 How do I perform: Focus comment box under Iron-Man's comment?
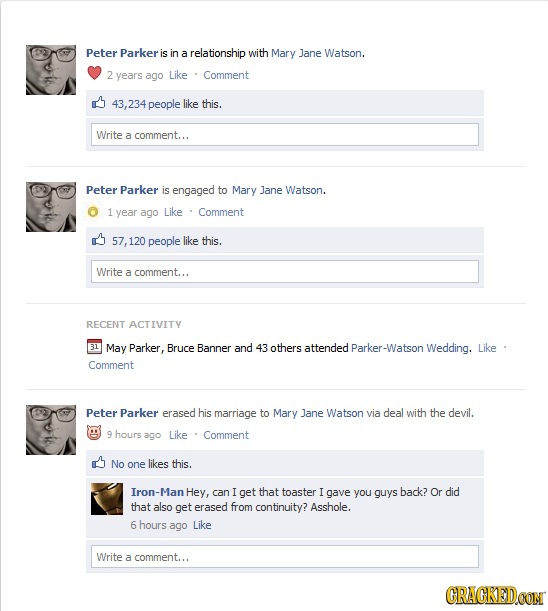(285, 557)
